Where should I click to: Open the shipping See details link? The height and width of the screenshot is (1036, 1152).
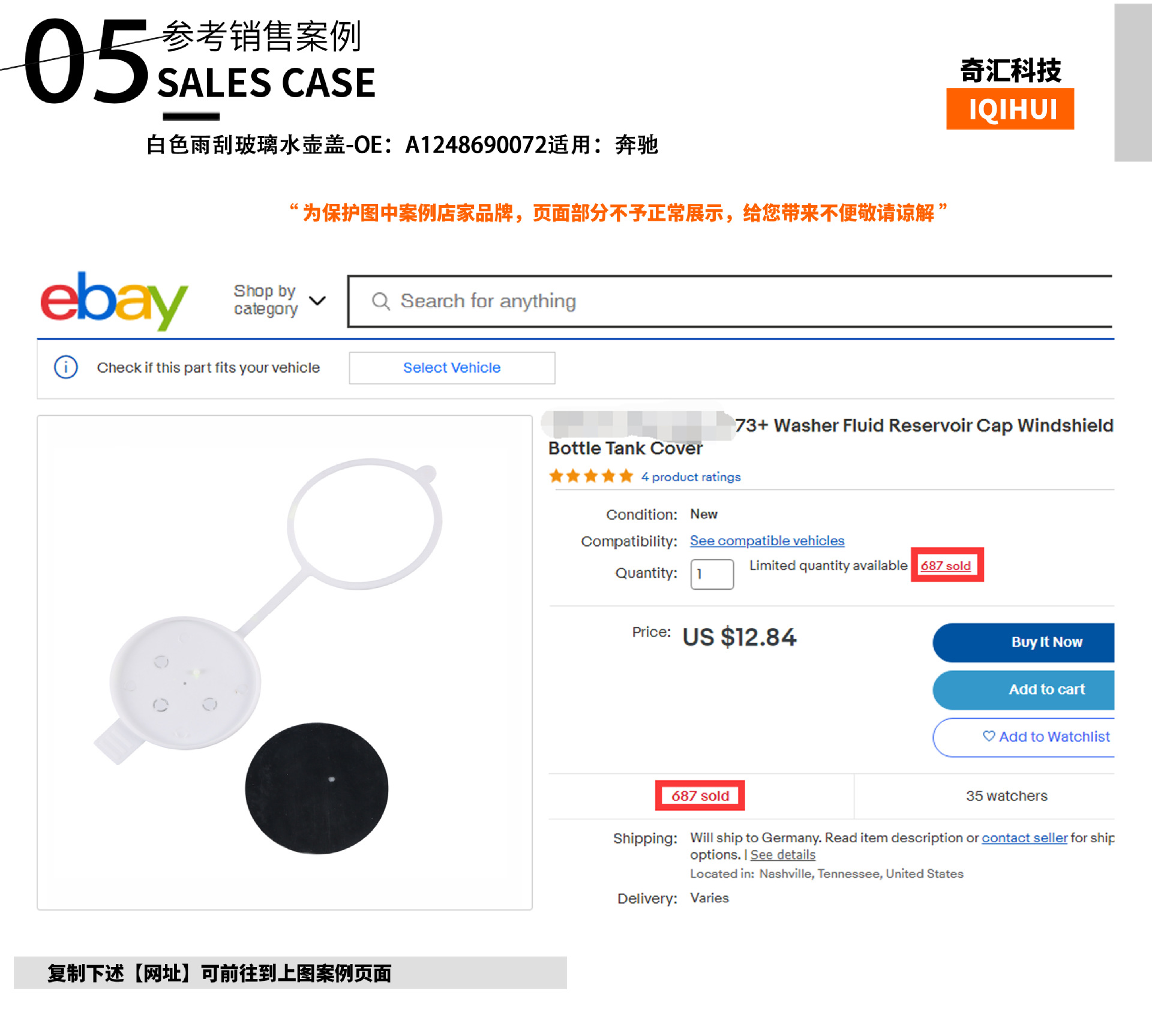tap(782, 855)
